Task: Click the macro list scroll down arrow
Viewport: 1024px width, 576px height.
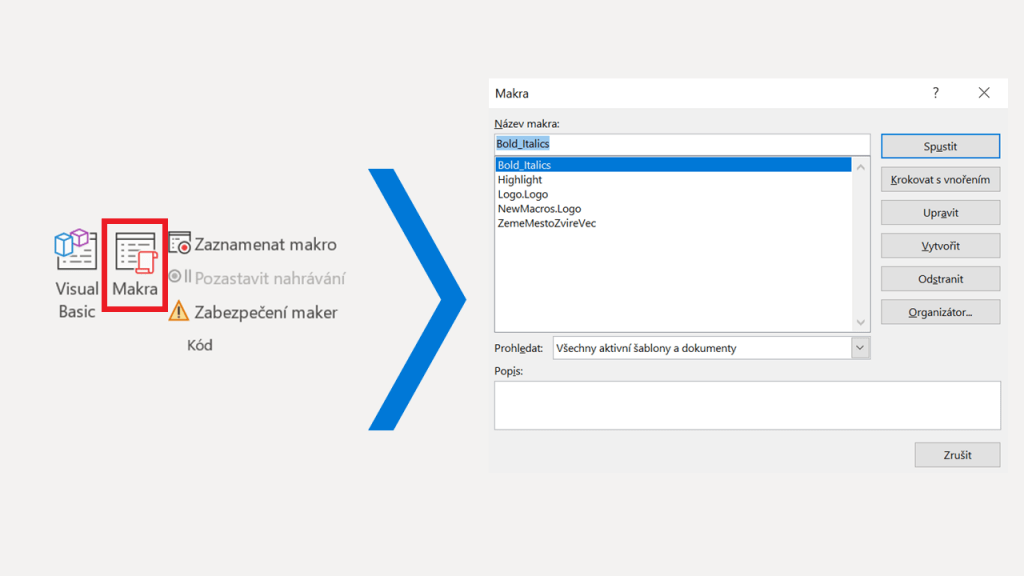Action: coord(861,322)
